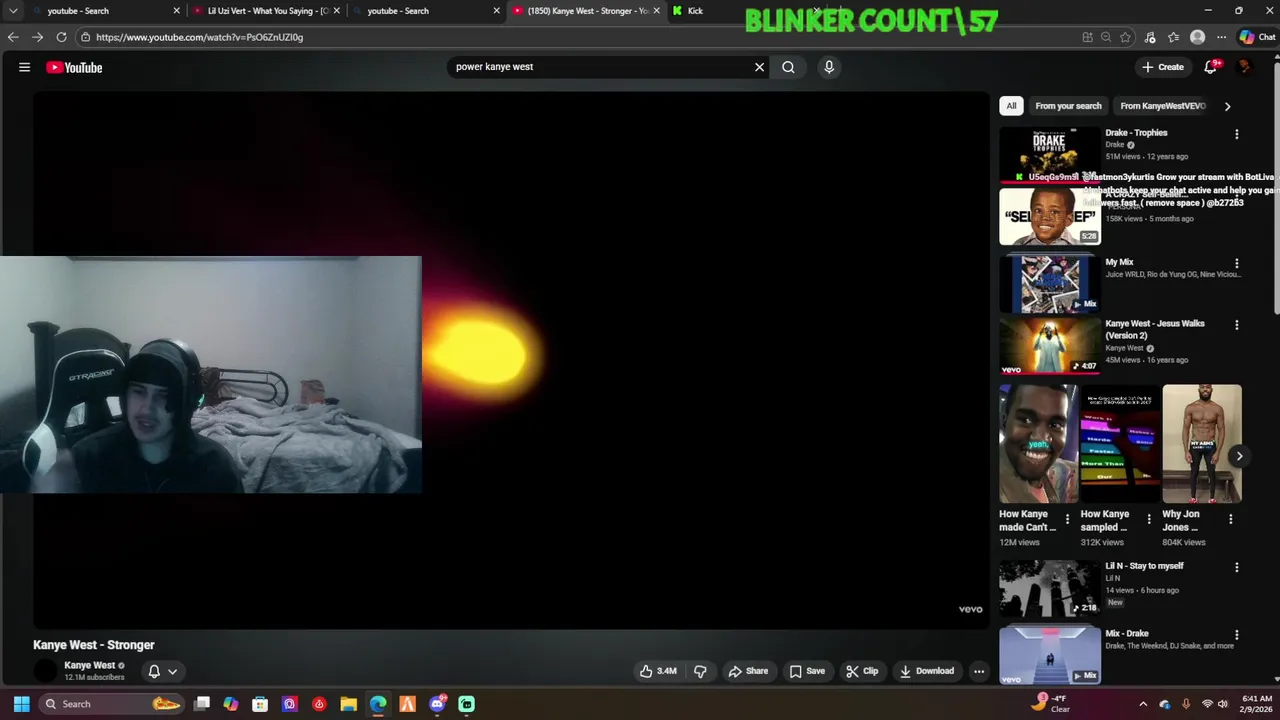Open options for Why Jon Jones short
Image resolution: width=1280 pixels, height=720 pixels.
[x=1230, y=520]
